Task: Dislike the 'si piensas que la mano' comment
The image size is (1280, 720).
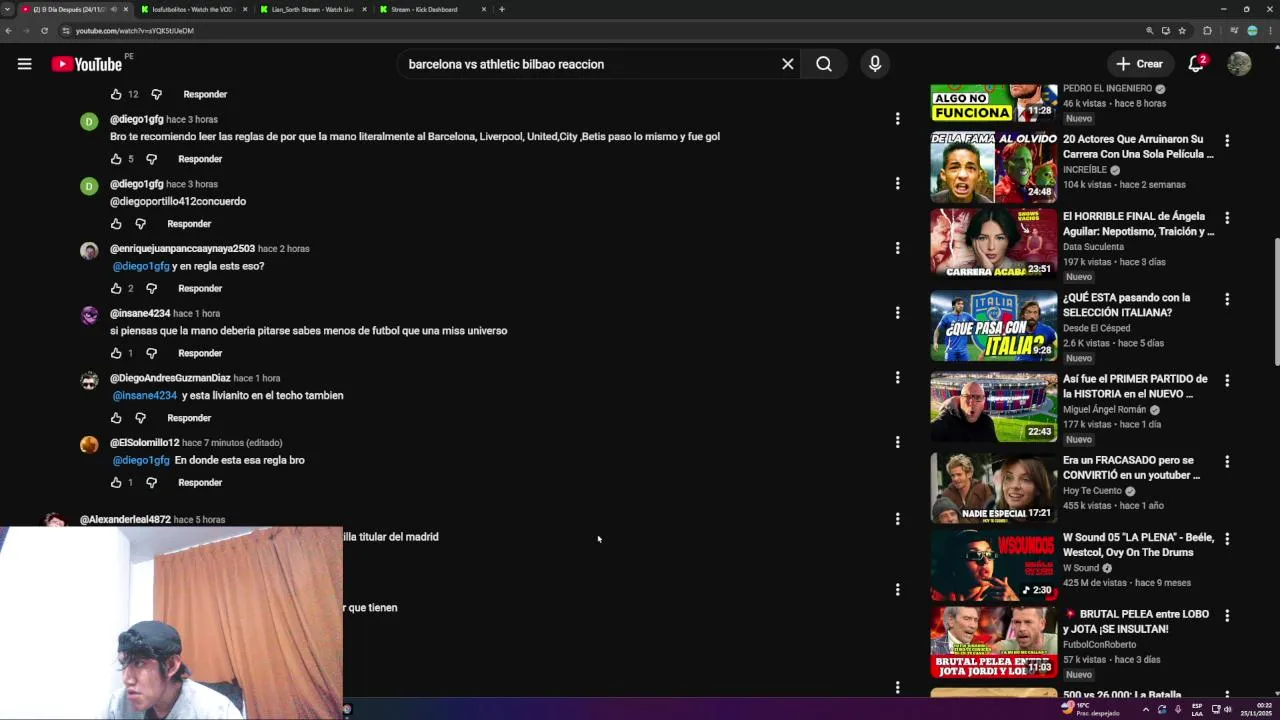Action: pyautogui.click(x=151, y=353)
